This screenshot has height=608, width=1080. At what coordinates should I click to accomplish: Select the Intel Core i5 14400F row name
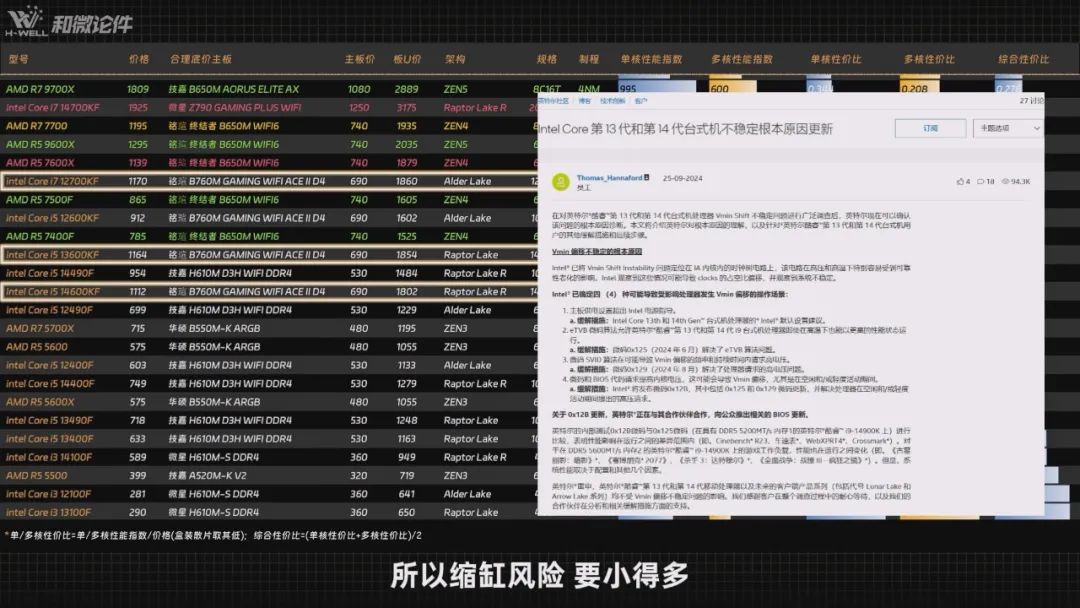pyautogui.click(x=50, y=384)
